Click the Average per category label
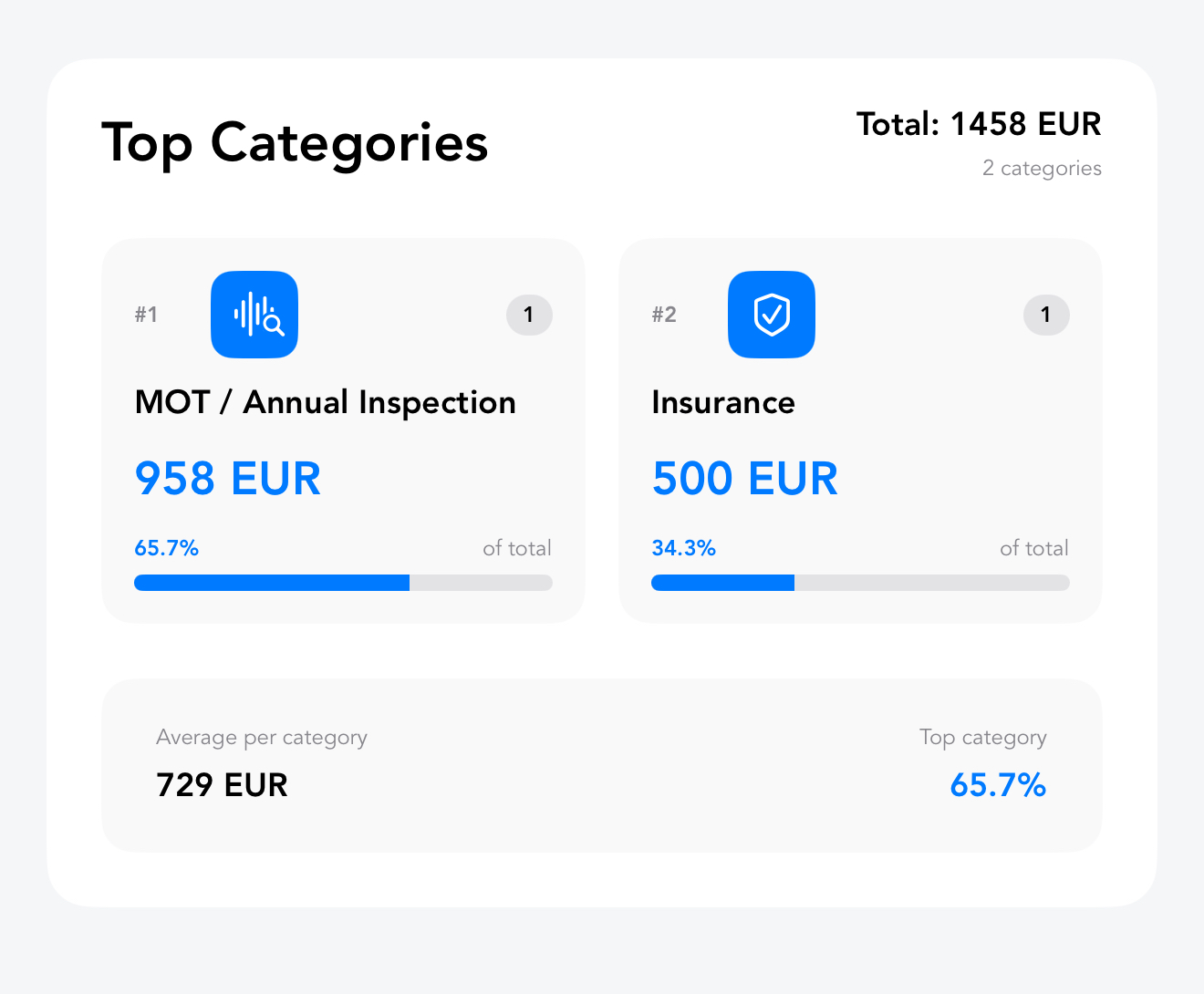This screenshot has height=994, width=1204. pyautogui.click(x=261, y=737)
